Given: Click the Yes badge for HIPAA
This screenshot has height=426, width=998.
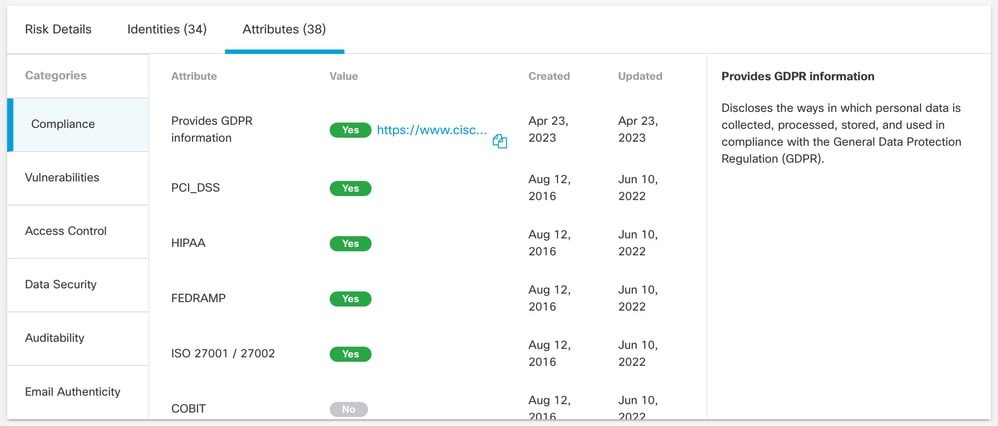Looking at the screenshot, I should point(350,243).
